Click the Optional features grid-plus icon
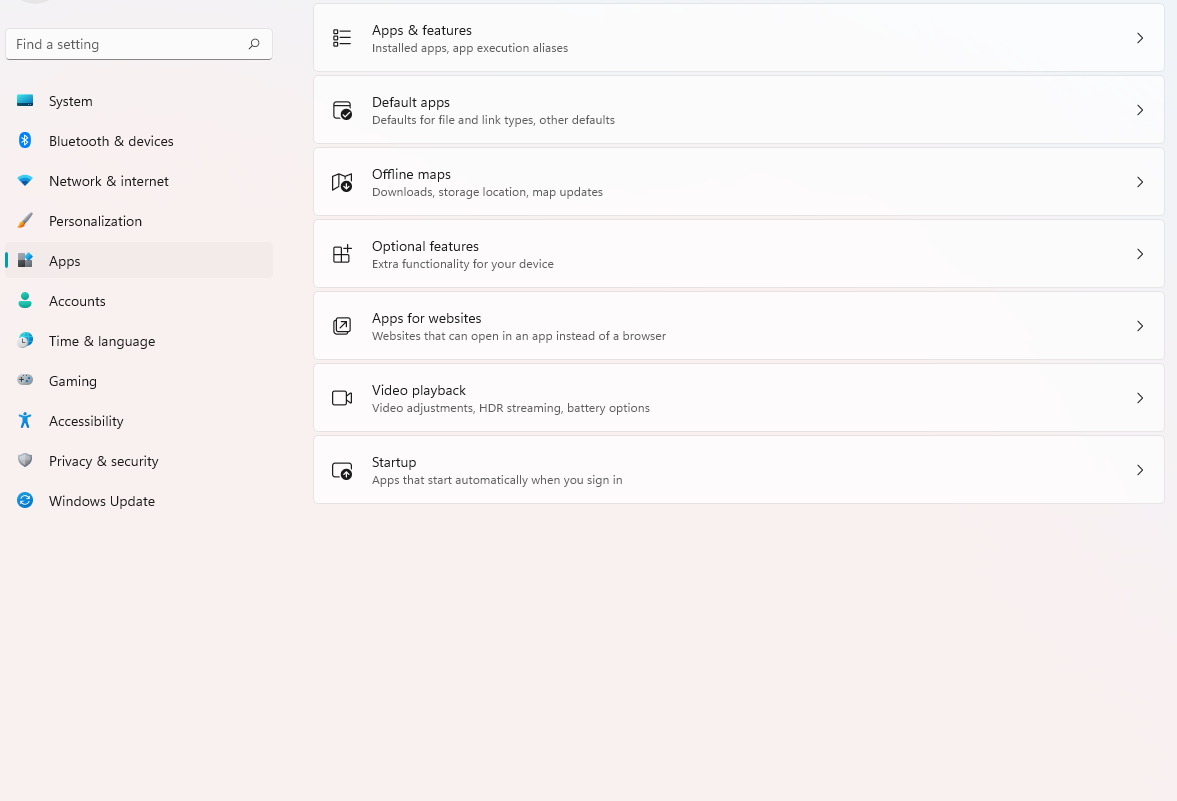This screenshot has width=1177, height=801. pos(342,254)
